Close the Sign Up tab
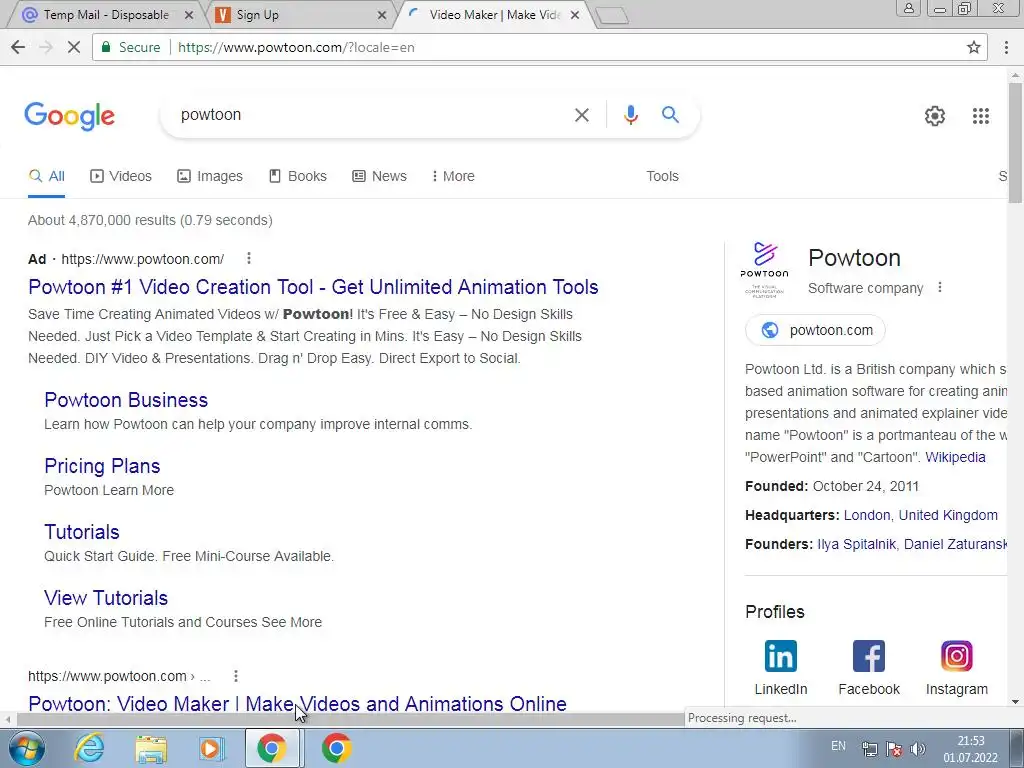This screenshot has width=1024, height=768. (x=382, y=15)
